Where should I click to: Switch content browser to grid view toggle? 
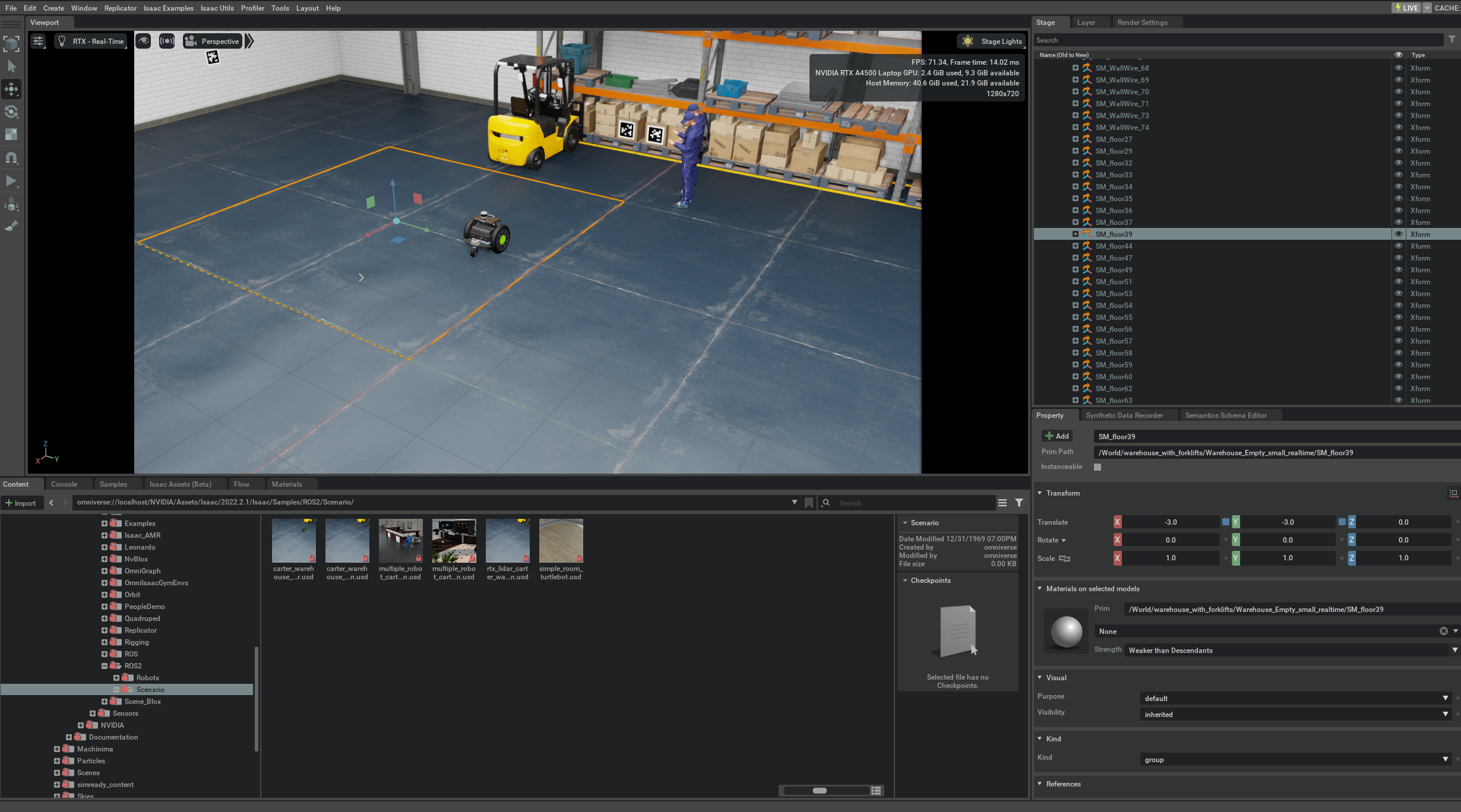point(875,791)
